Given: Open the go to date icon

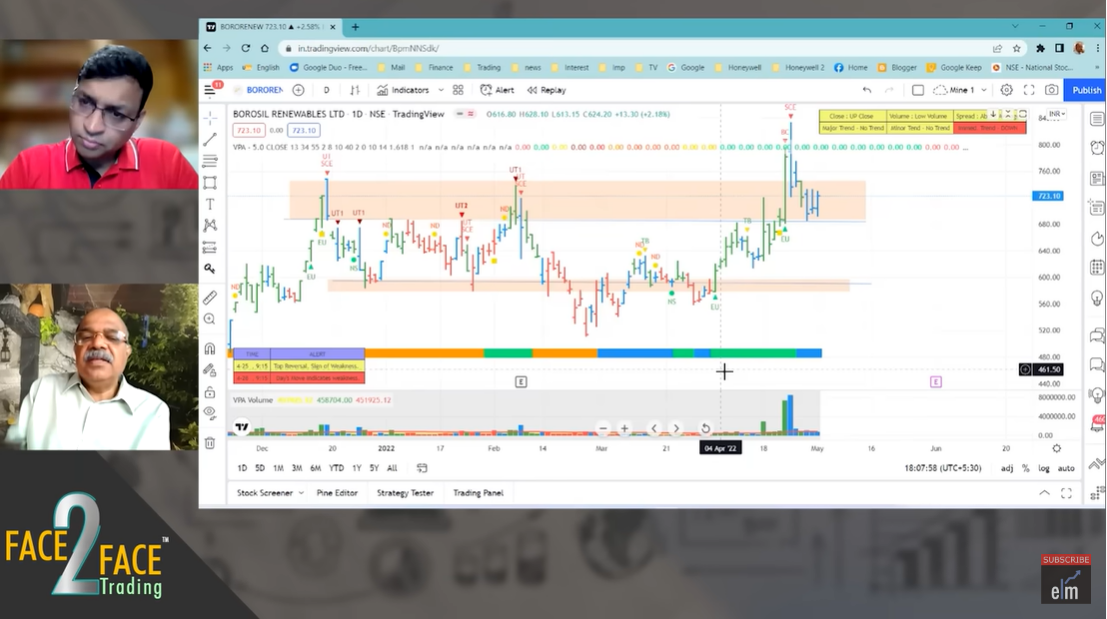Looking at the screenshot, I should (x=422, y=468).
